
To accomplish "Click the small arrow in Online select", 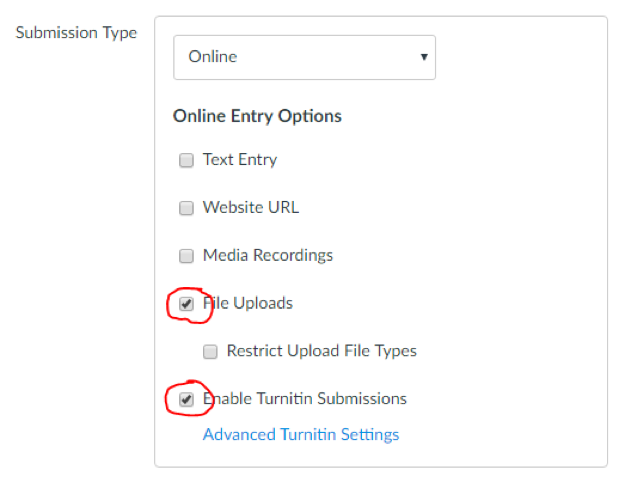I will pos(424,57).
